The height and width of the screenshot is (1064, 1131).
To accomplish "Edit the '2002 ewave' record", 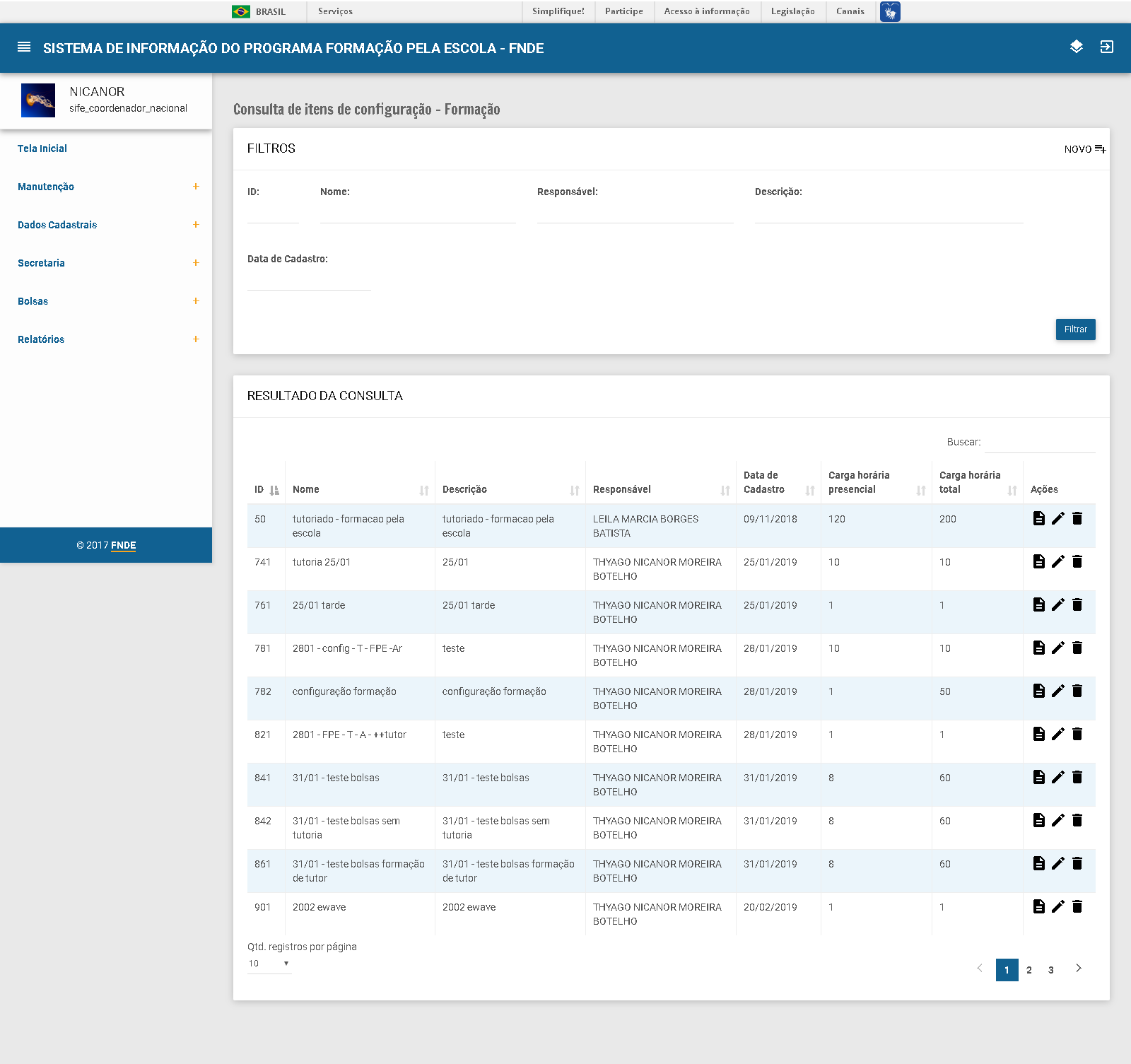I will (1057, 907).
